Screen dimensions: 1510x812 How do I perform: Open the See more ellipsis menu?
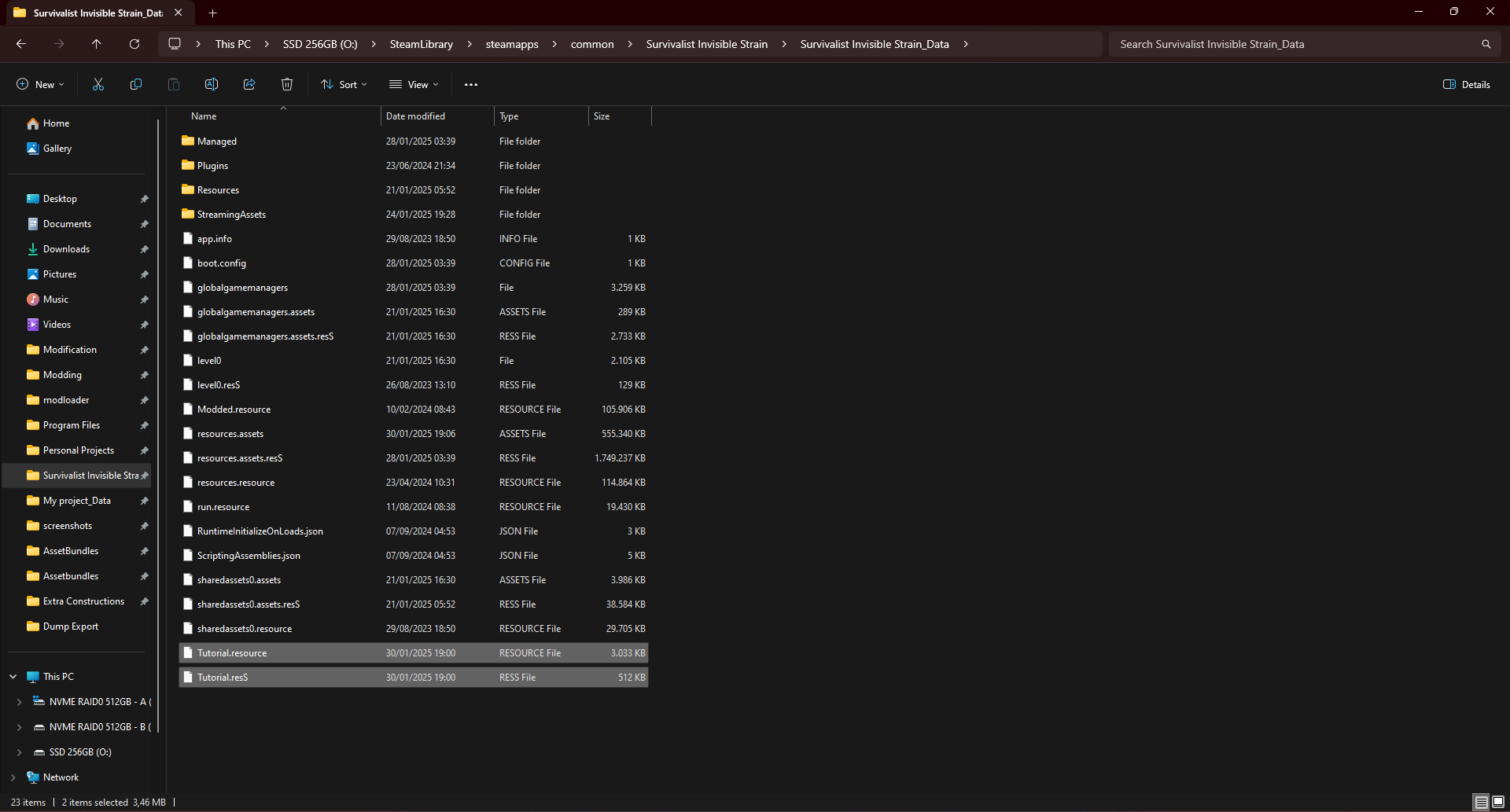[x=471, y=84]
